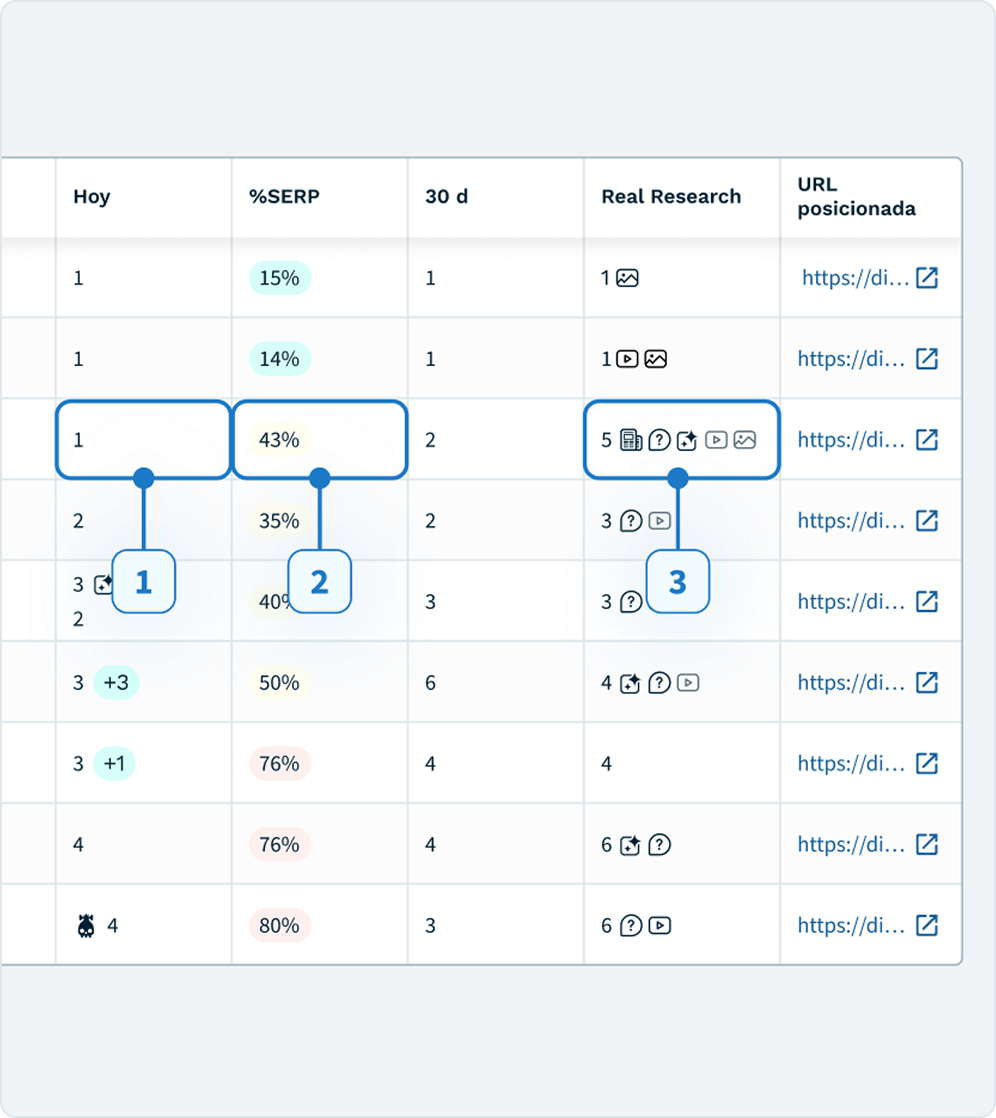Open external link icon in the 80% row

point(927,926)
